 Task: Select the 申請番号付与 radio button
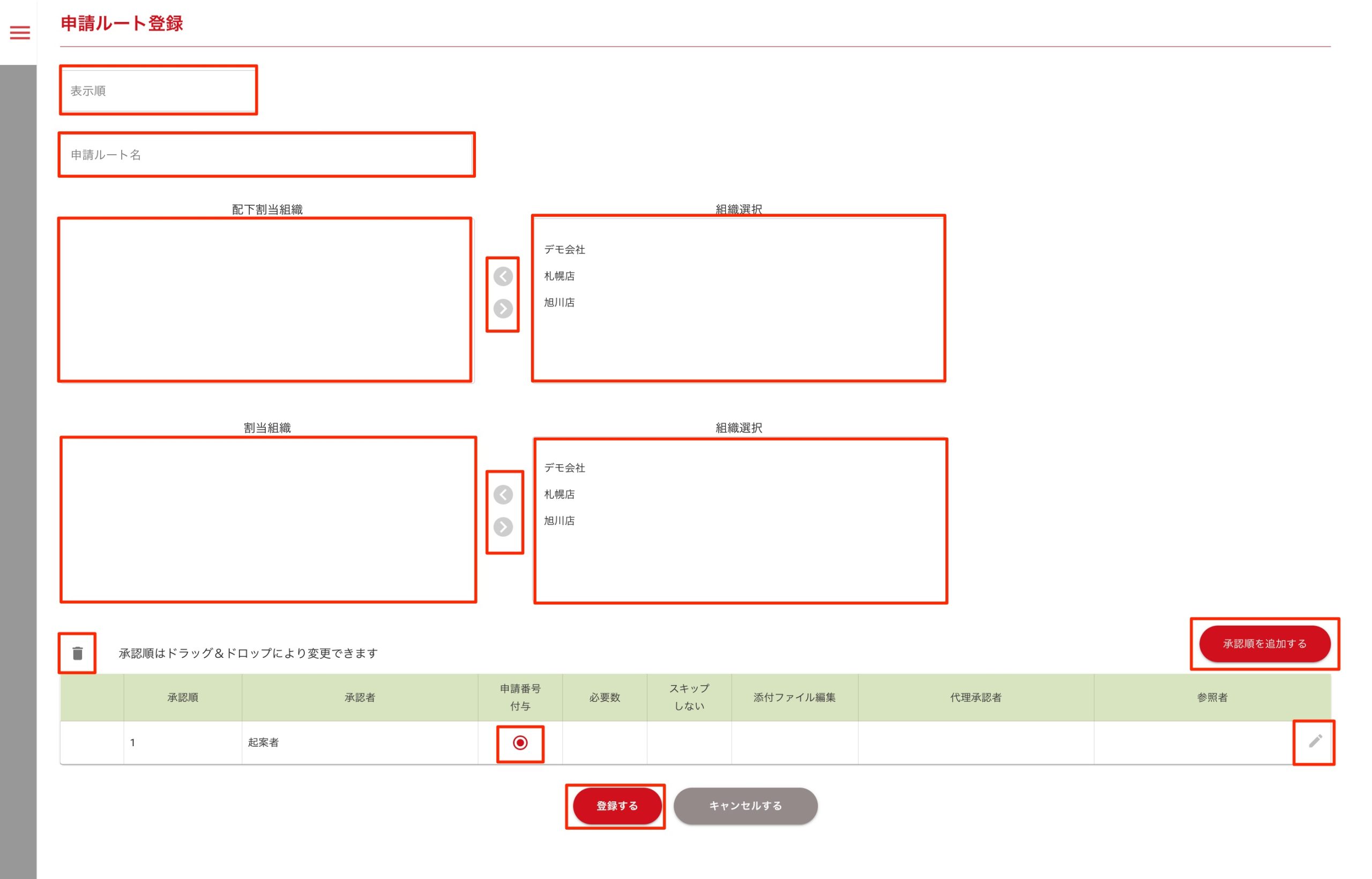coord(519,742)
